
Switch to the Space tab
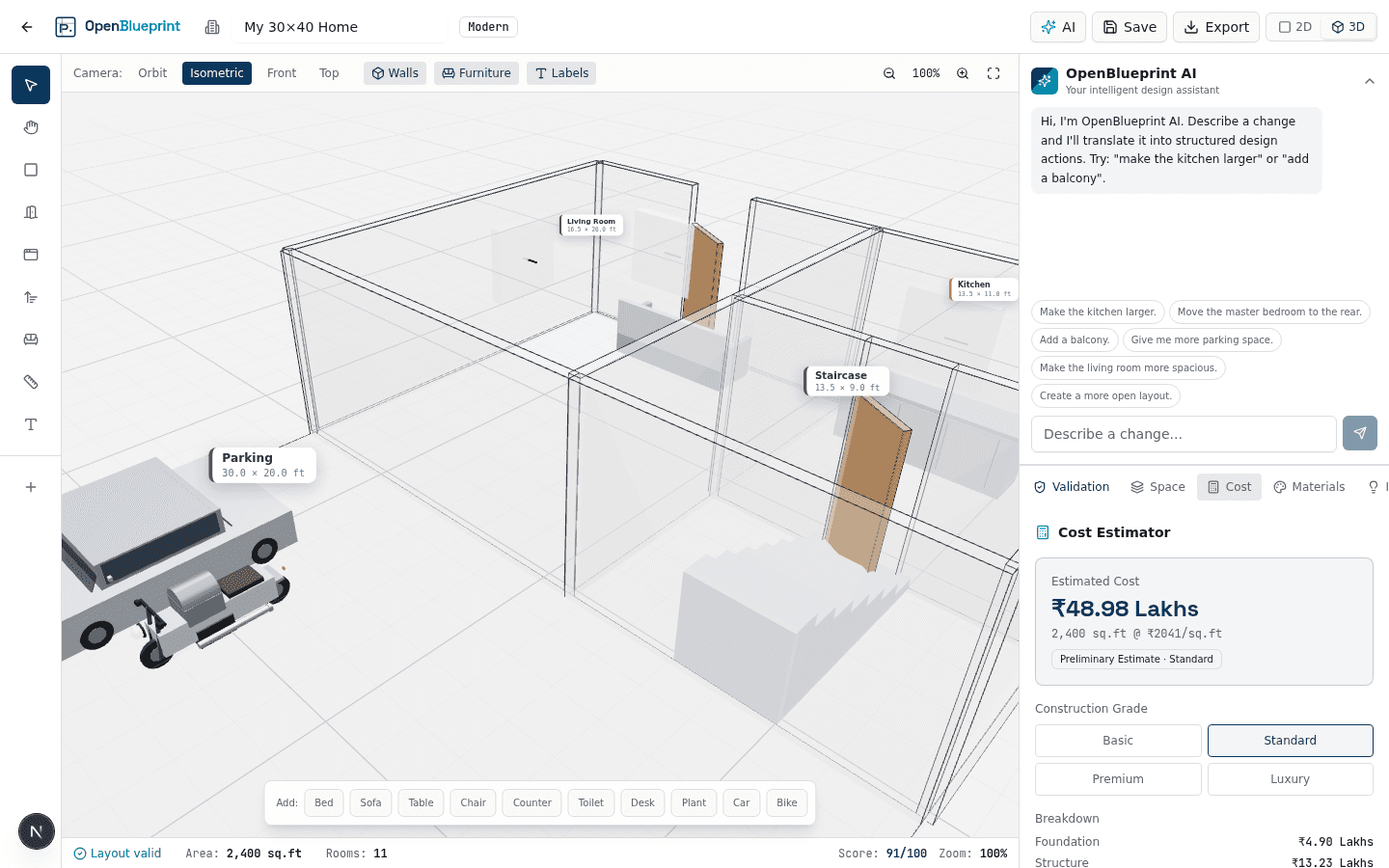click(1157, 487)
